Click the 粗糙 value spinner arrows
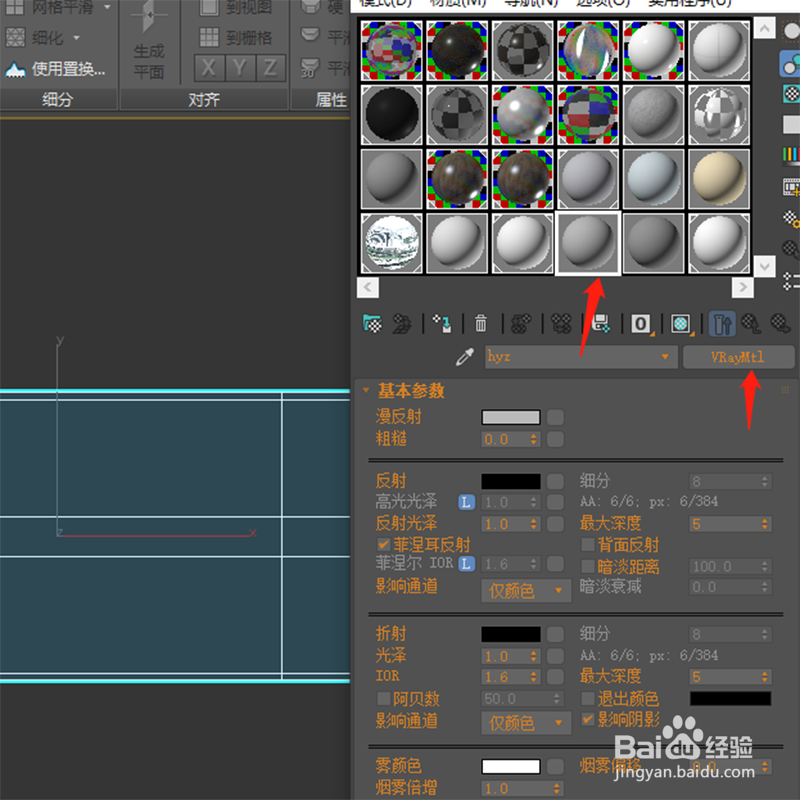This screenshot has width=800, height=800. coord(534,439)
